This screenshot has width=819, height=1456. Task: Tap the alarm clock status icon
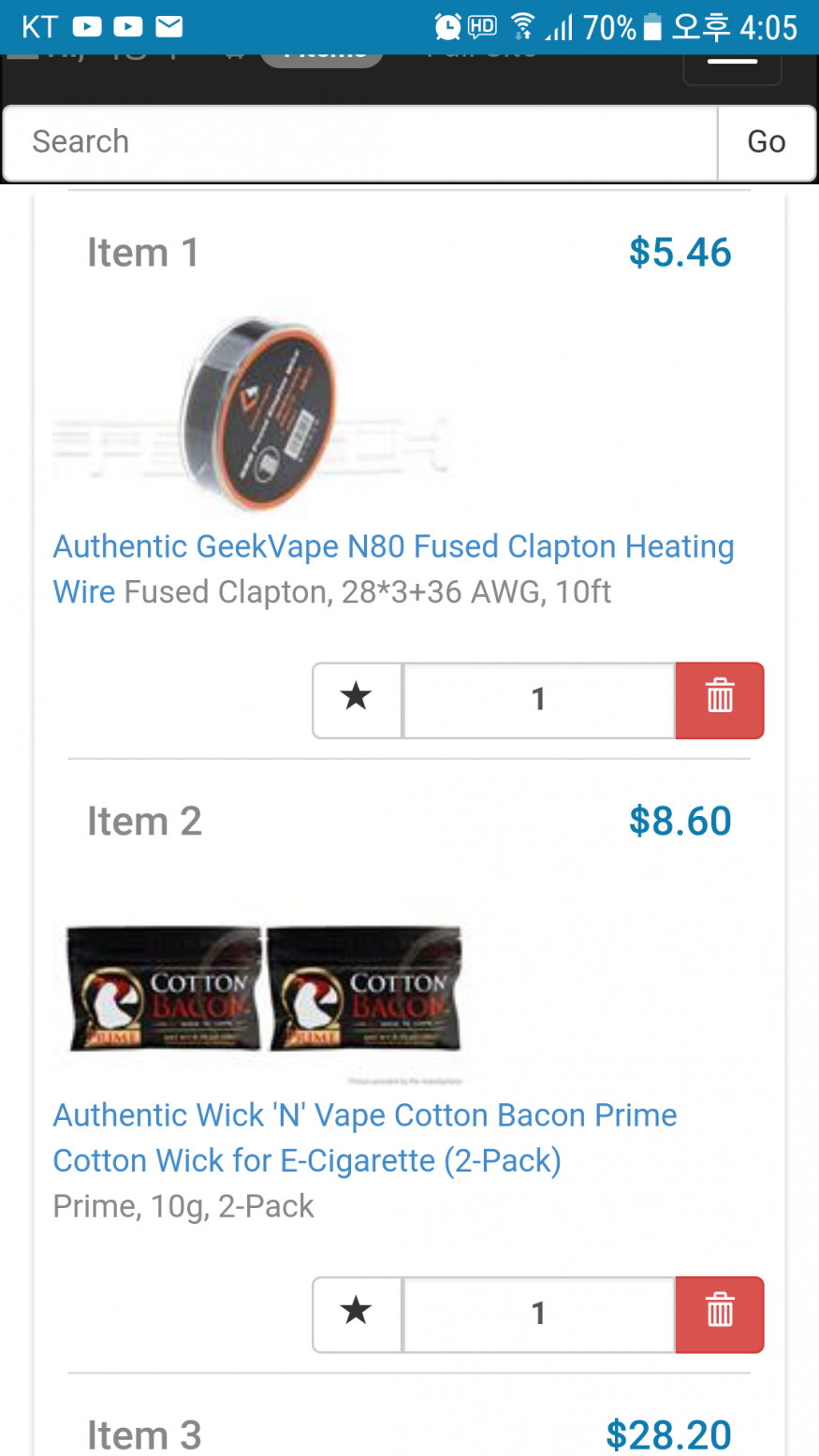click(x=447, y=27)
